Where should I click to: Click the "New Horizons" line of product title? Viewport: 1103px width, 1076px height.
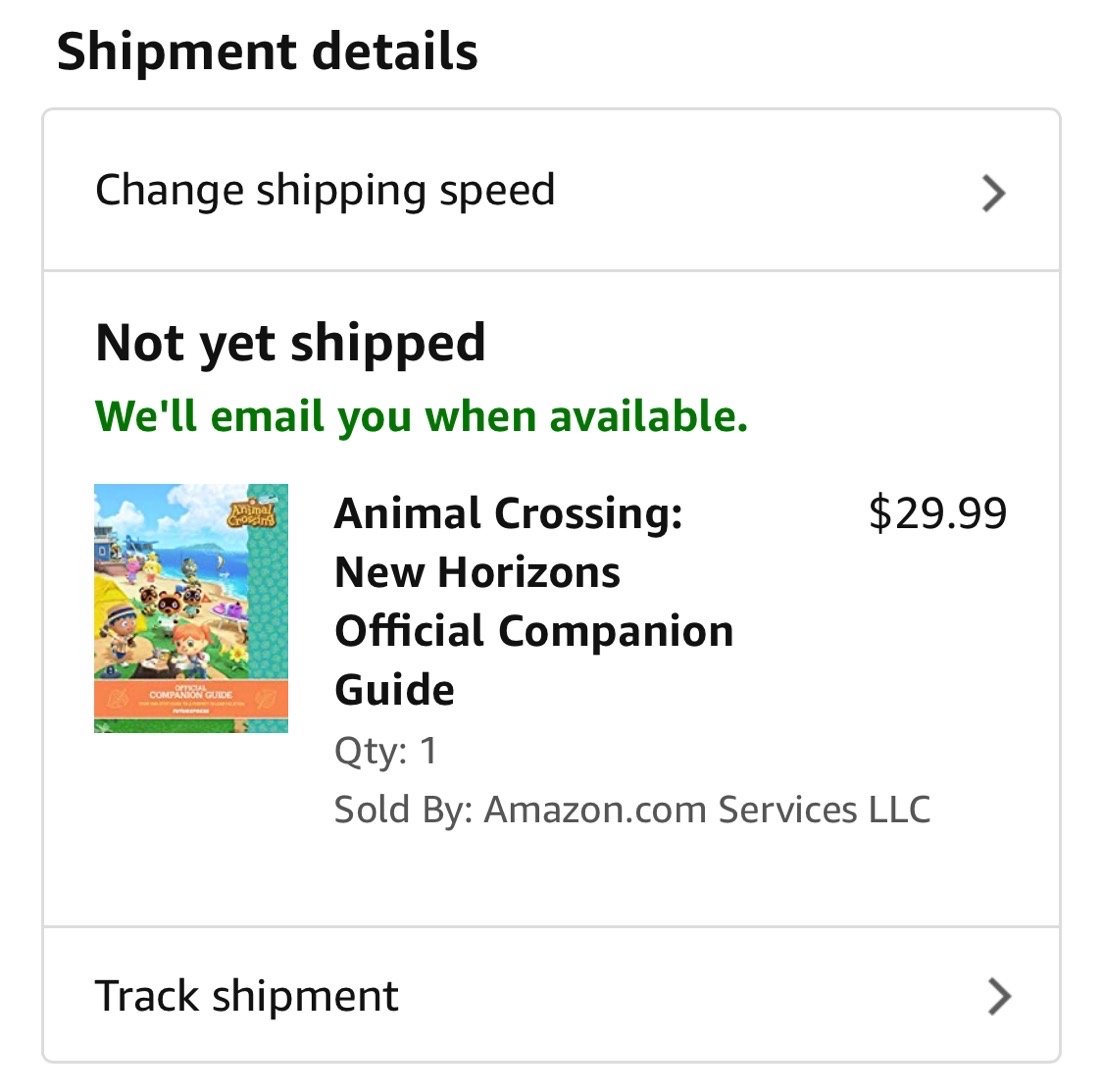[477, 573]
